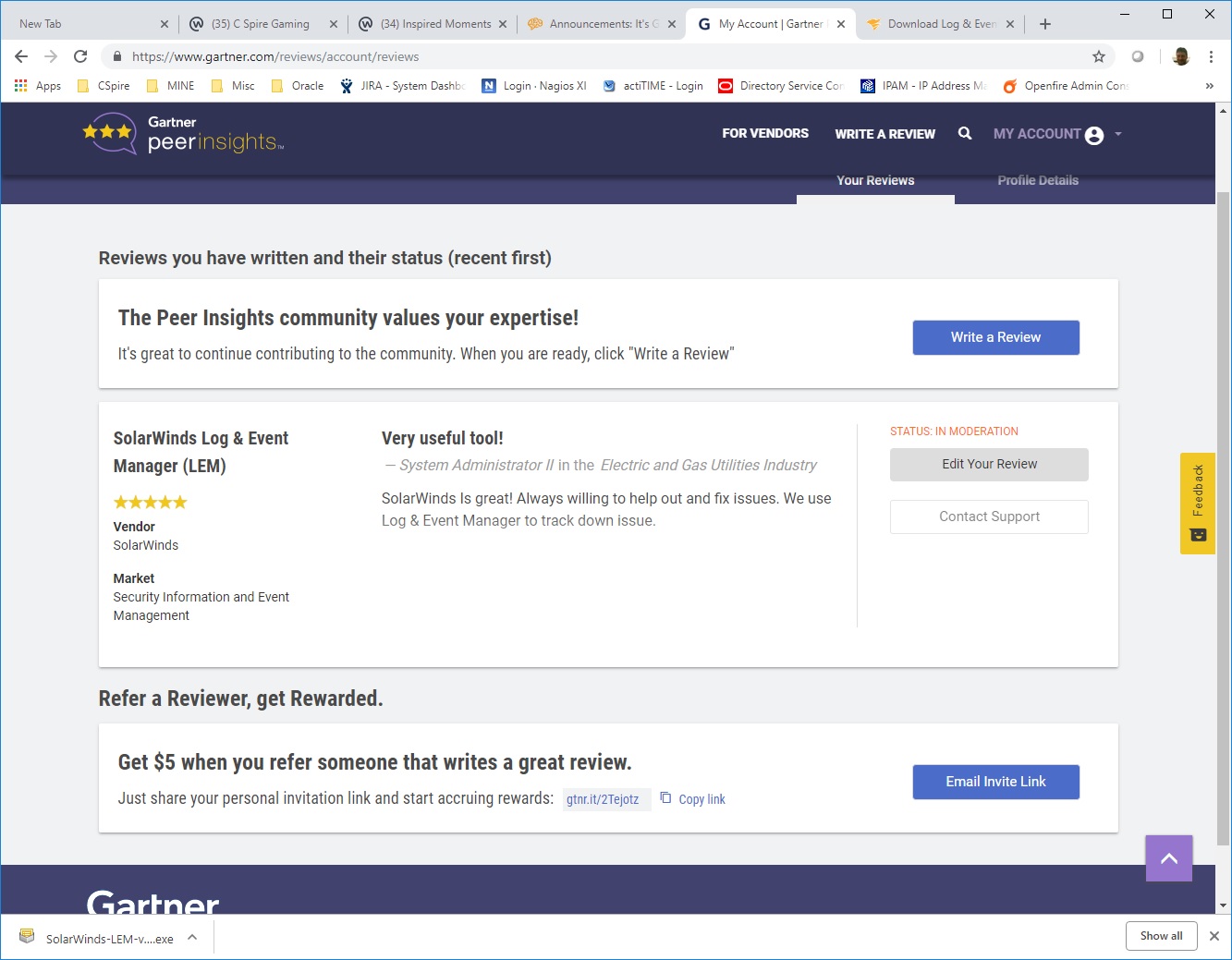
Task: Open the SolarWinds-LEM download options chevron
Action: point(192,936)
